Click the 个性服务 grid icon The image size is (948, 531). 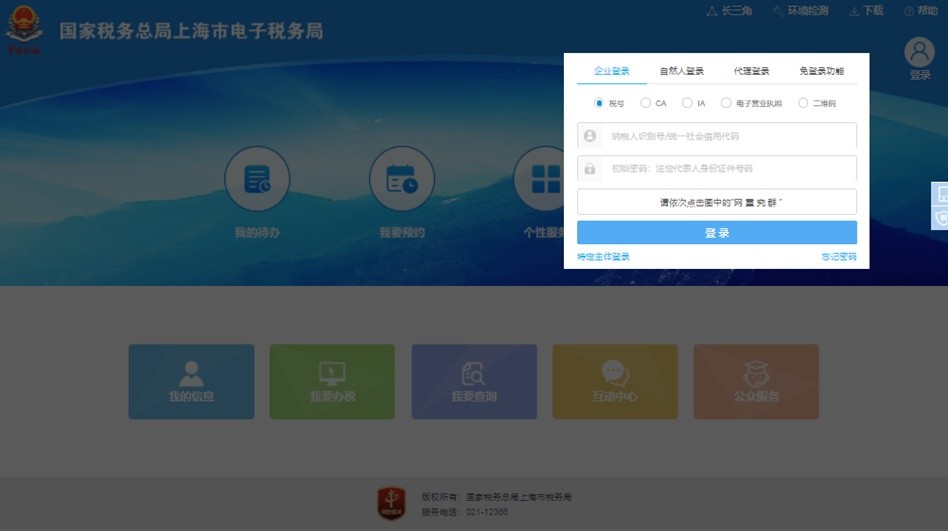tap(545, 180)
